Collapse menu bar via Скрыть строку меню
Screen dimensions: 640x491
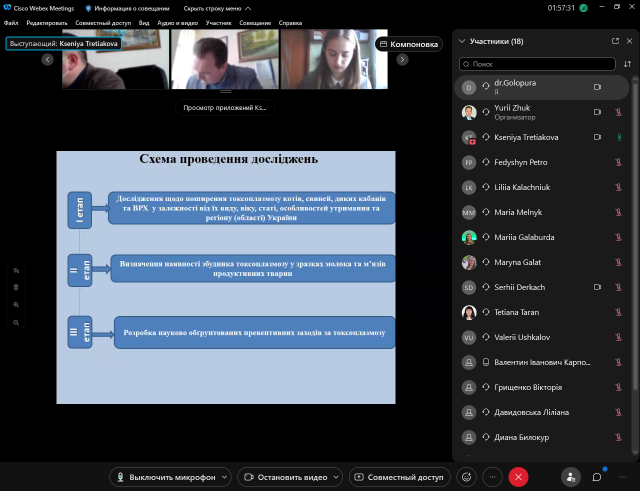pos(217,8)
